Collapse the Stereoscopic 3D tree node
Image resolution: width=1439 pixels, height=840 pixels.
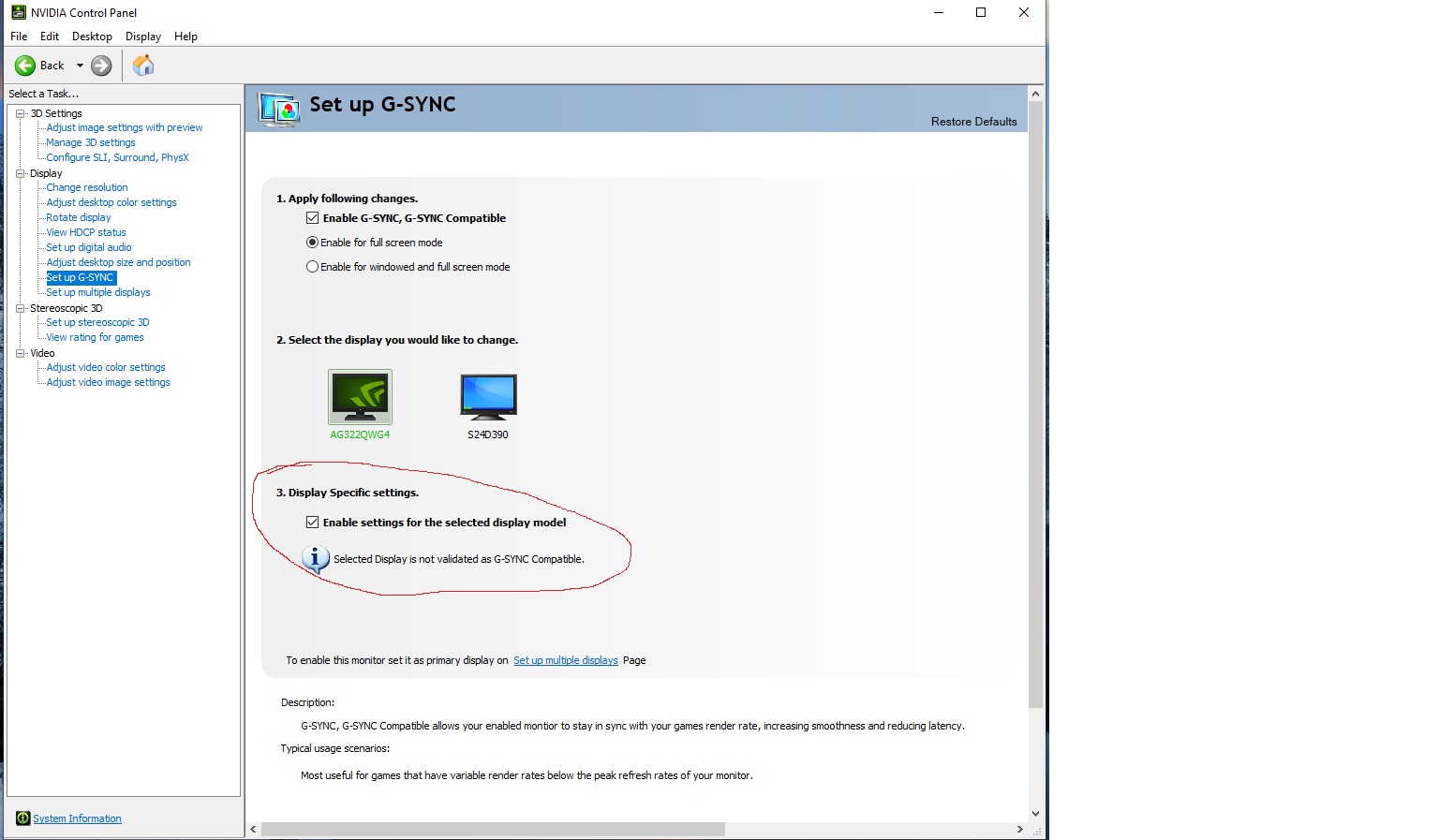point(21,308)
